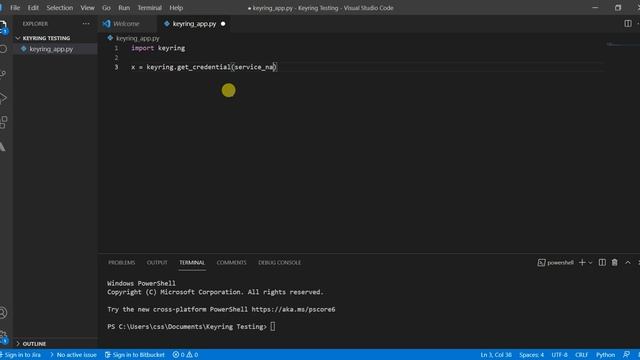The height and width of the screenshot is (360, 640).
Task: Click Sign in to Jira
Action: pos(21,355)
